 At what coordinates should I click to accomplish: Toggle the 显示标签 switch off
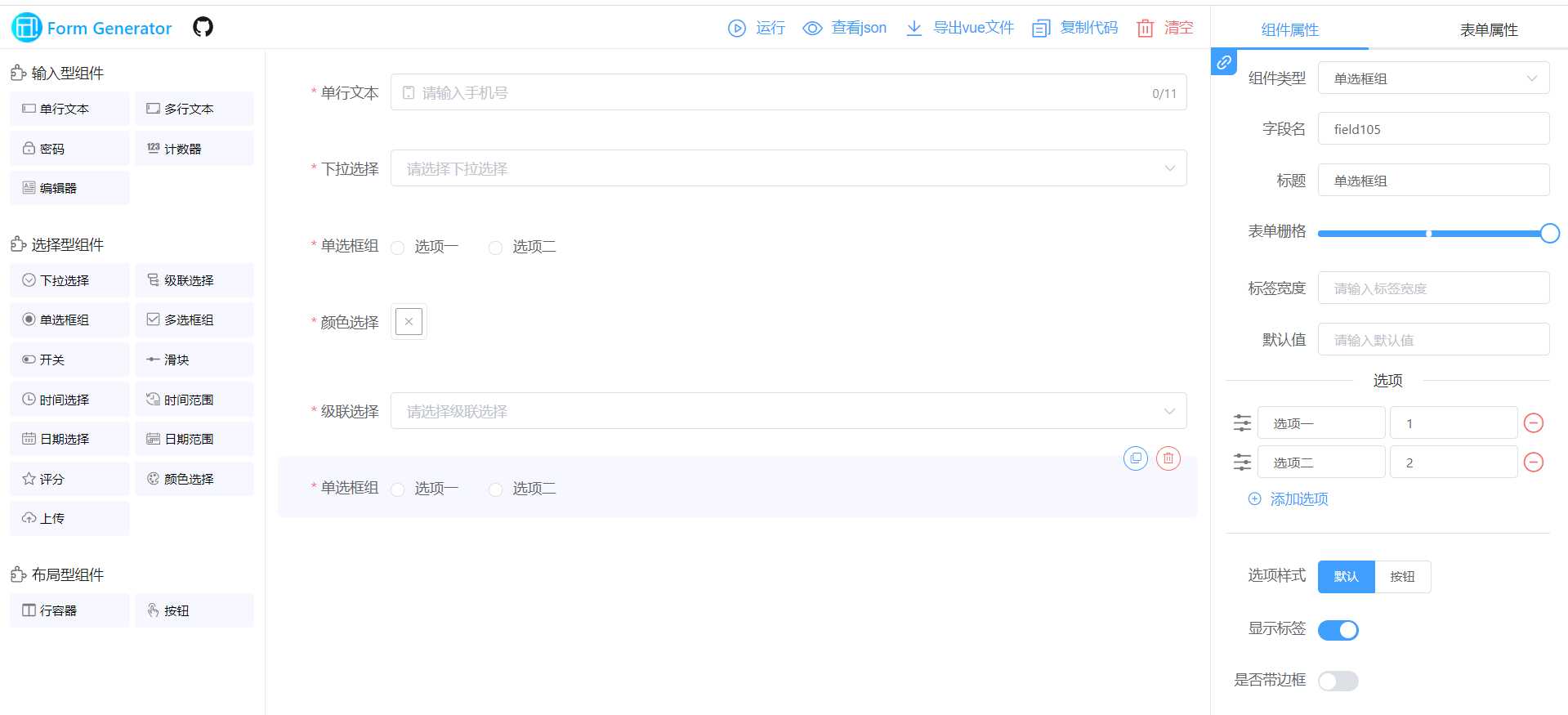tap(1338, 630)
